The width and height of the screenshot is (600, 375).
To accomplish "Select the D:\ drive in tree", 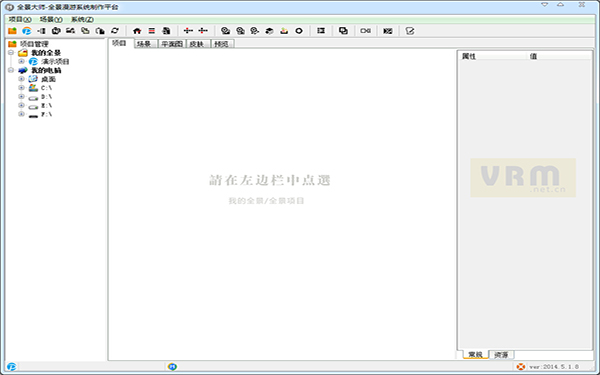I will [x=46, y=97].
